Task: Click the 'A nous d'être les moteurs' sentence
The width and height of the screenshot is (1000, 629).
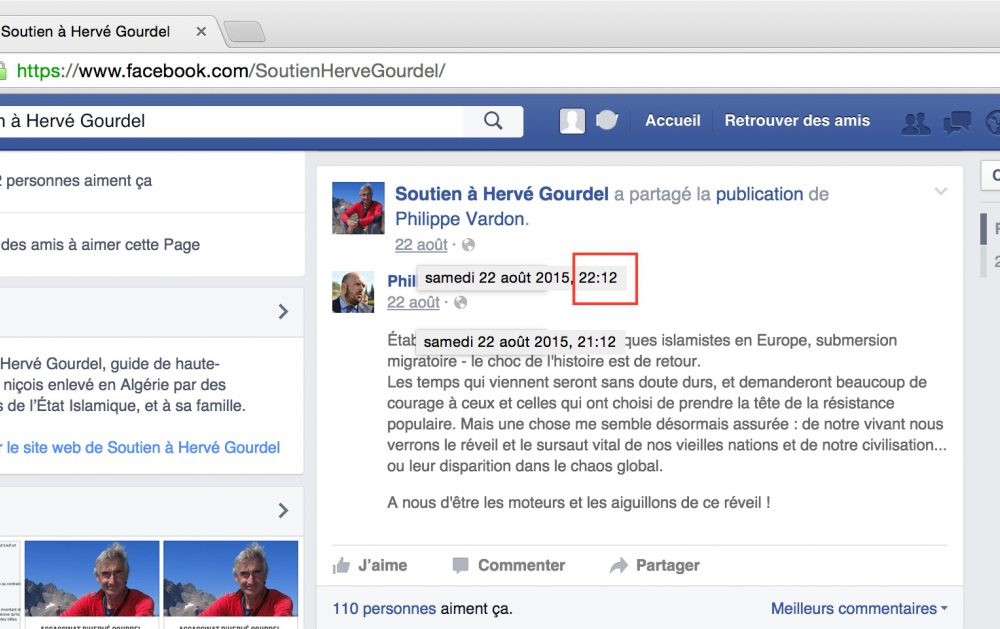Action: [578, 503]
